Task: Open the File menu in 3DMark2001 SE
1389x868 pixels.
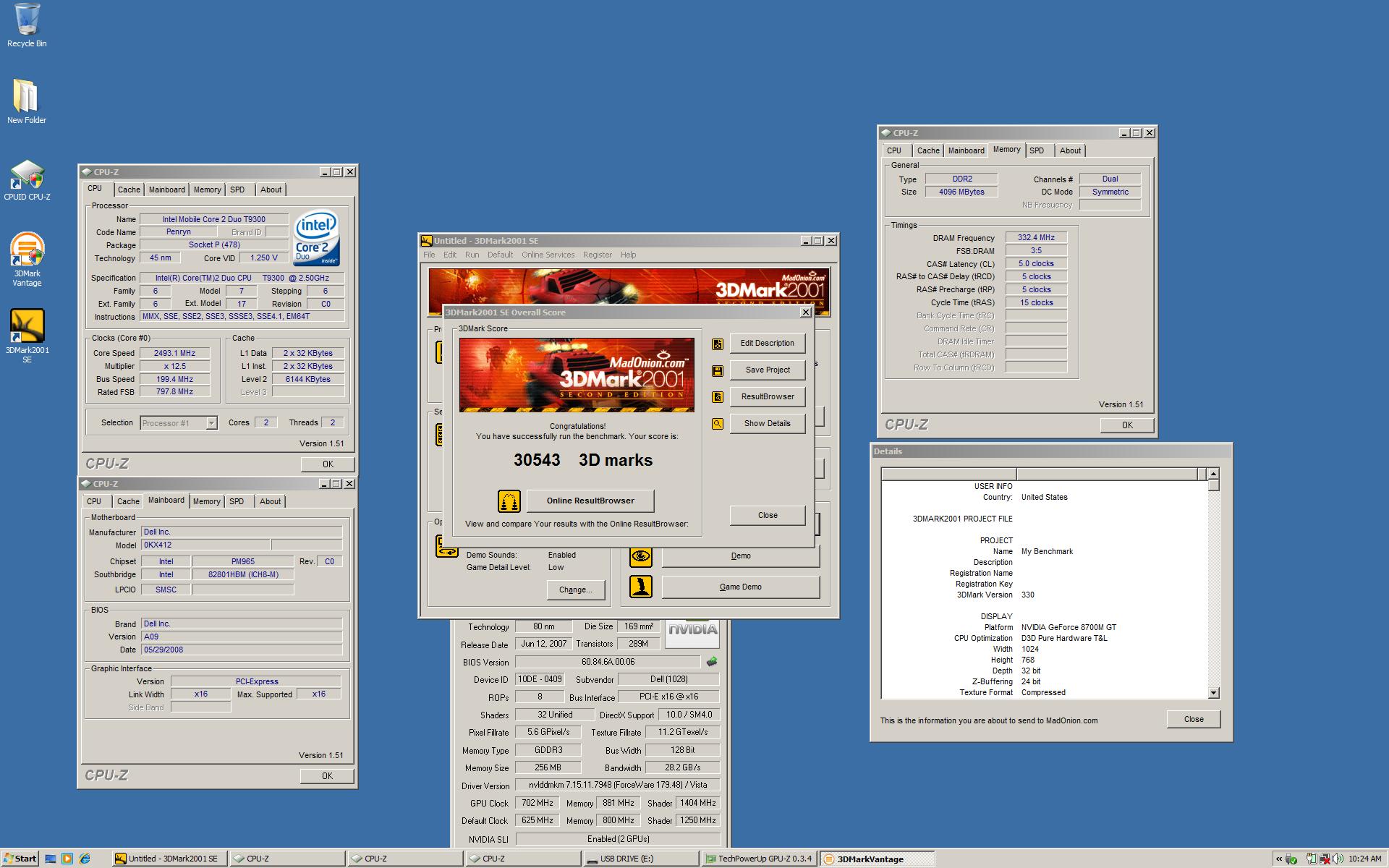Action: (x=429, y=255)
